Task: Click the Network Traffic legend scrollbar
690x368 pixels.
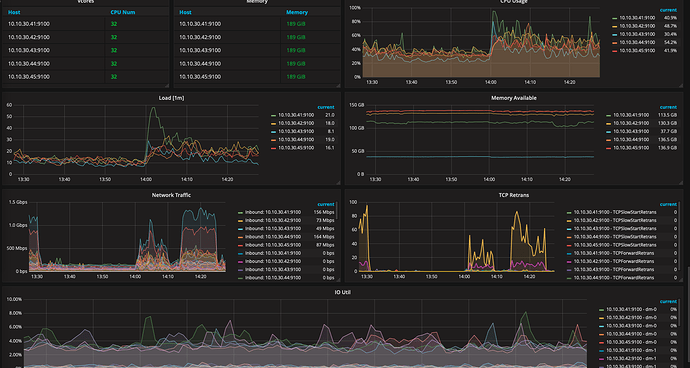Action: [x=337, y=210]
